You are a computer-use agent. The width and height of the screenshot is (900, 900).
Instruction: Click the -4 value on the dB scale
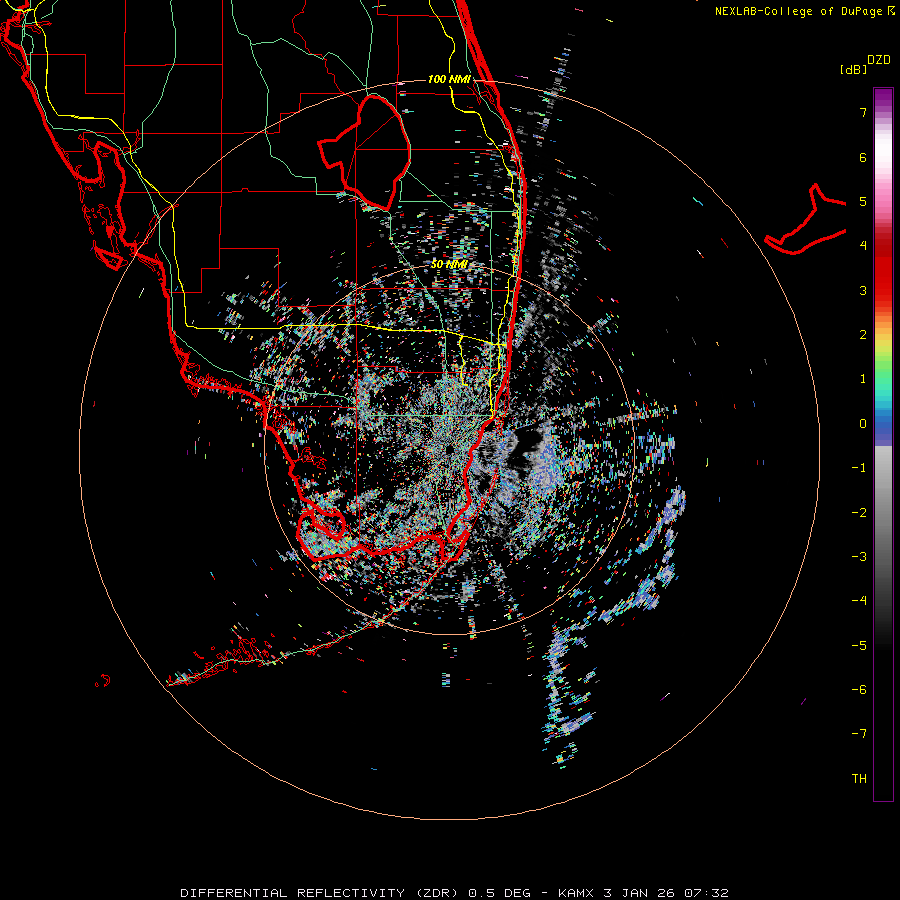pos(859,601)
